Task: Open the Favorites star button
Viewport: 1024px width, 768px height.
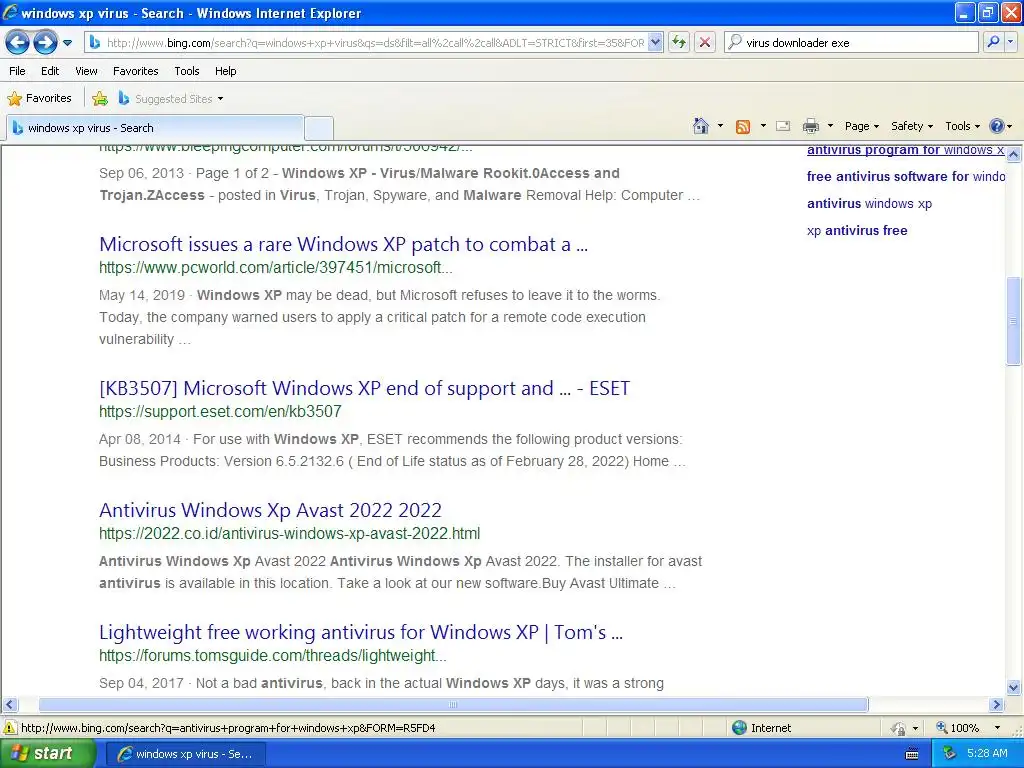Action: point(39,99)
